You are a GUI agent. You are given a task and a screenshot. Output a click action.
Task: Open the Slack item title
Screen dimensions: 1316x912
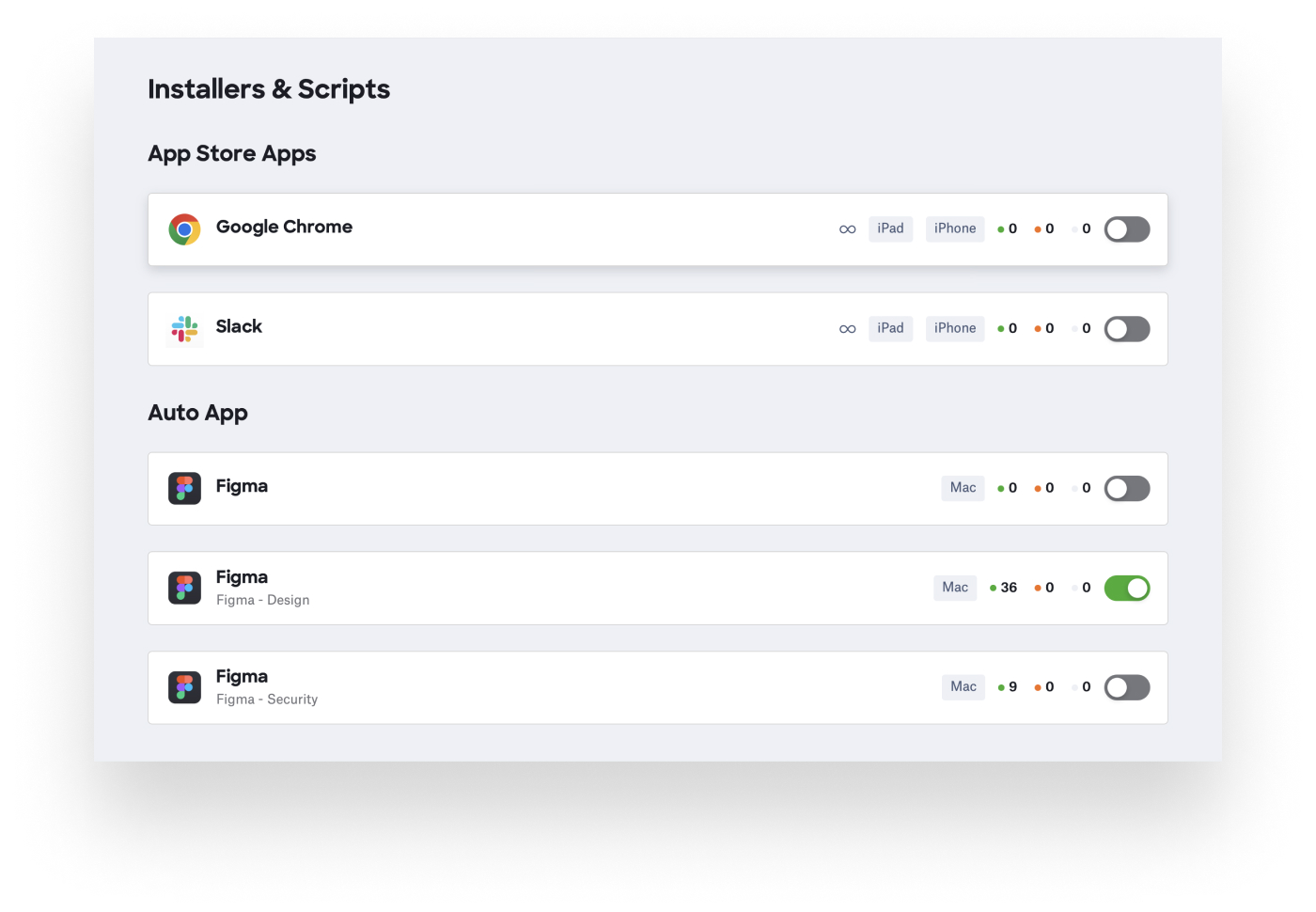point(239,326)
